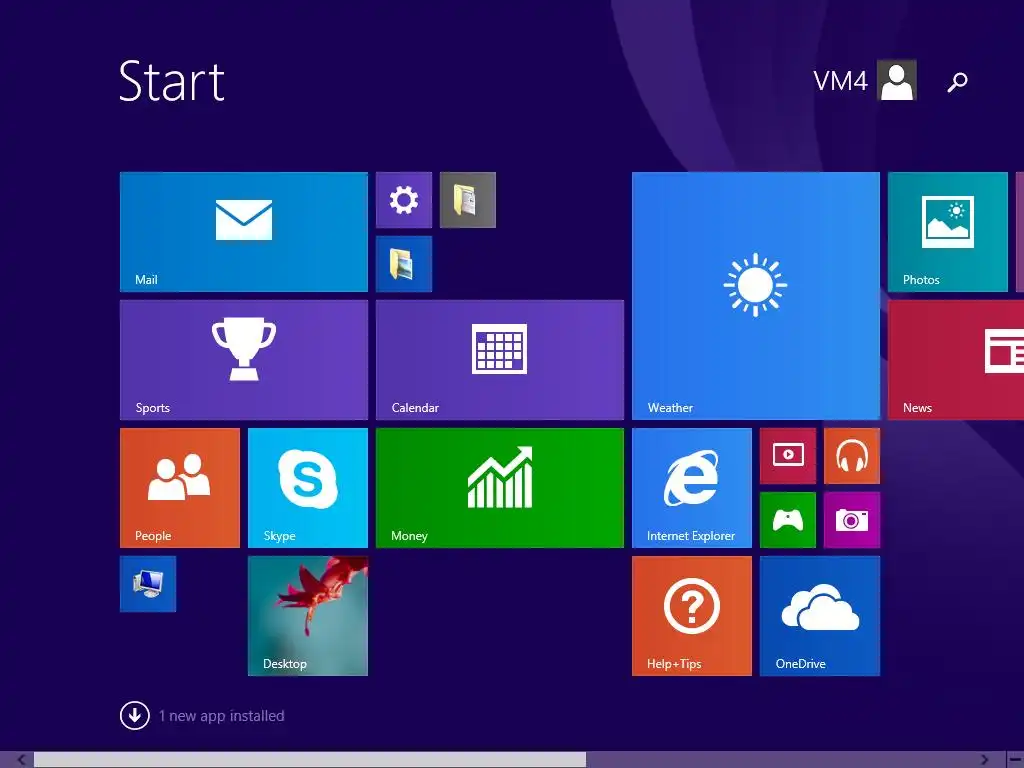
Task: Open the Calendar tile
Action: click(500, 360)
